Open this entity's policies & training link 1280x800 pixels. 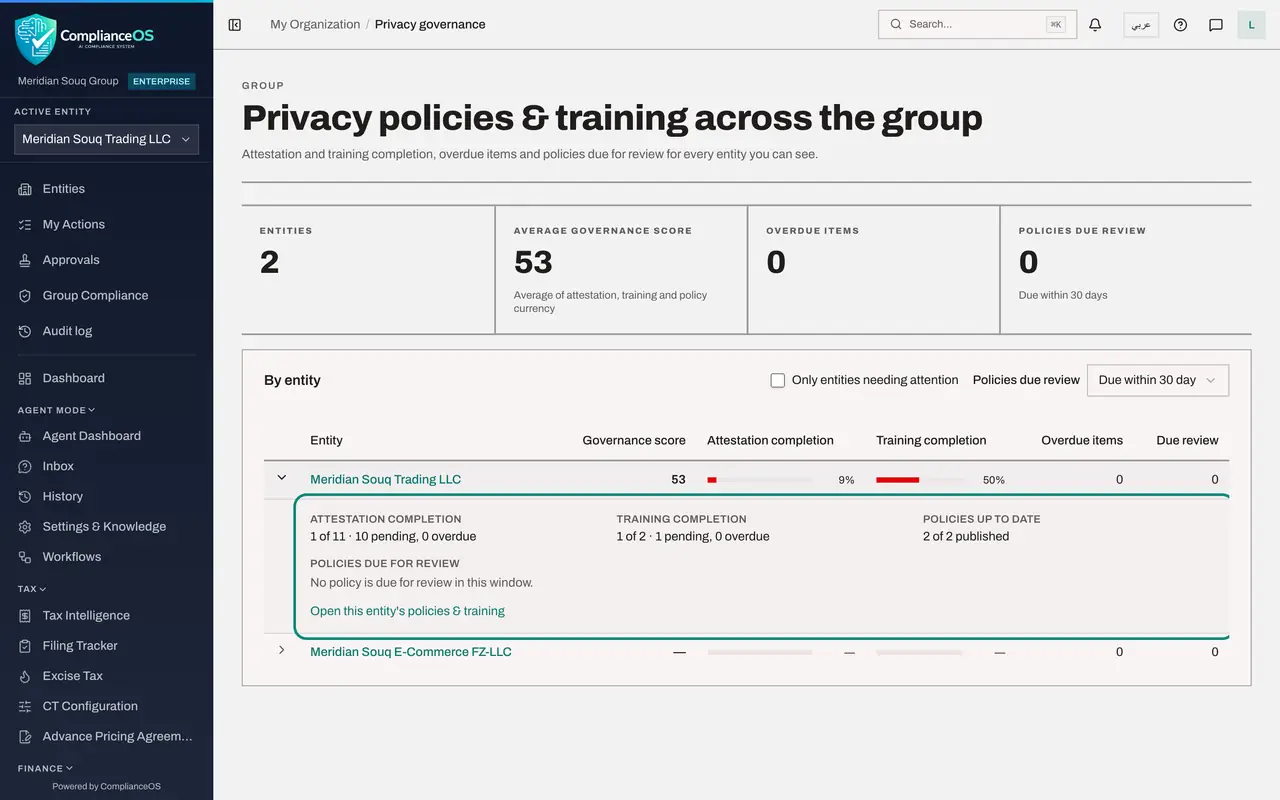pyautogui.click(x=407, y=611)
